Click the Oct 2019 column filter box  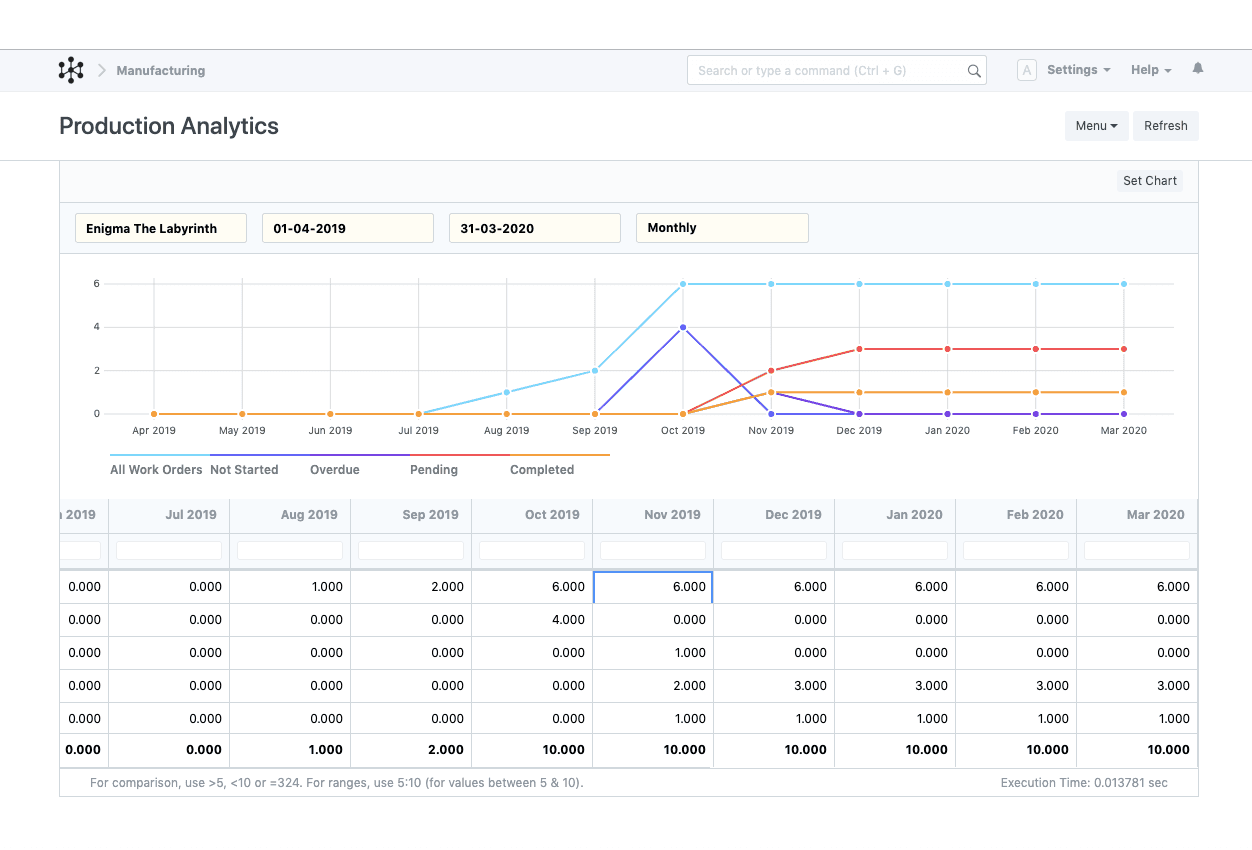coord(532,550)
